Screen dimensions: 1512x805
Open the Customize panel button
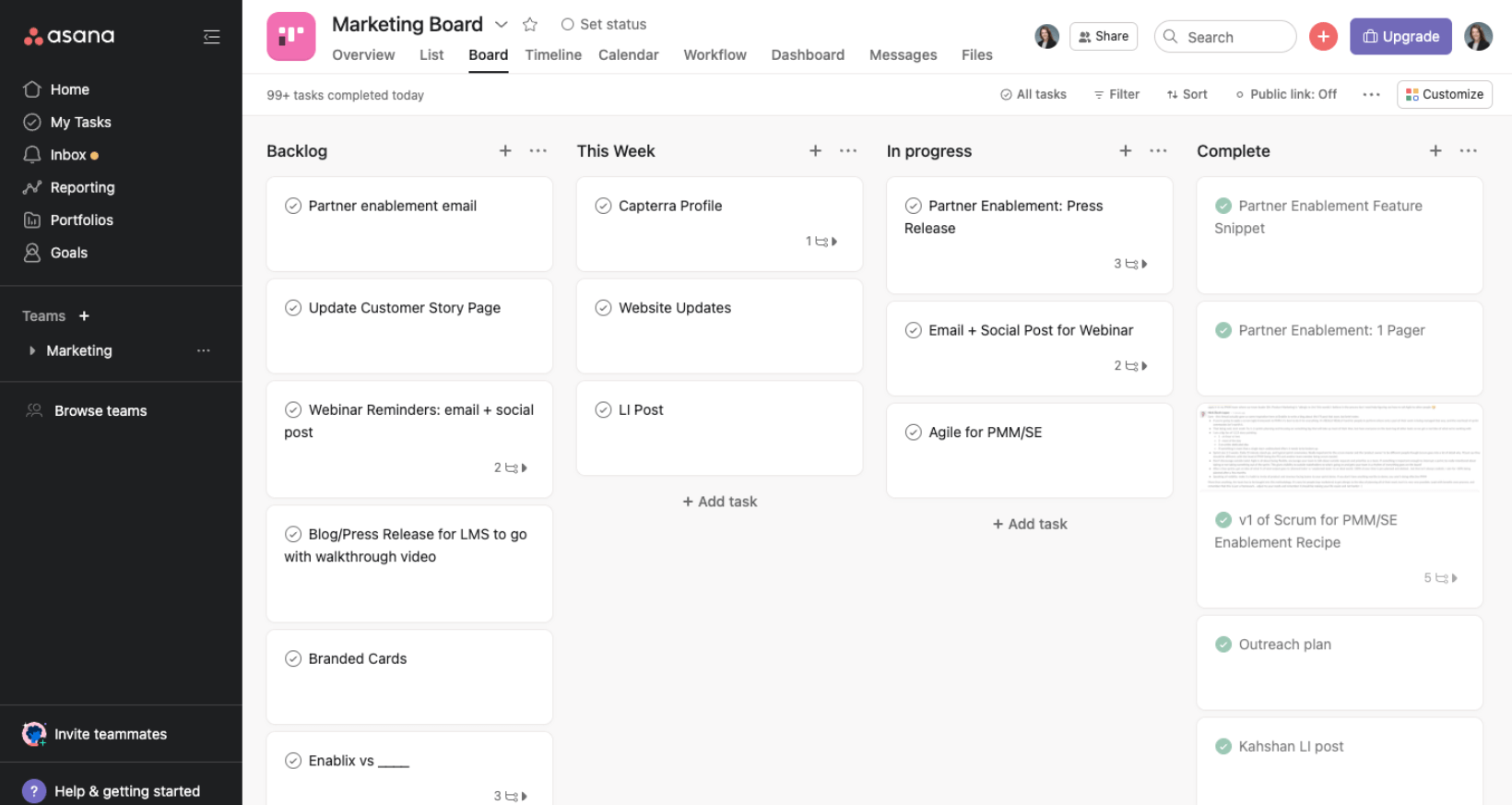pyautogui.click(x=1445, y=94)
